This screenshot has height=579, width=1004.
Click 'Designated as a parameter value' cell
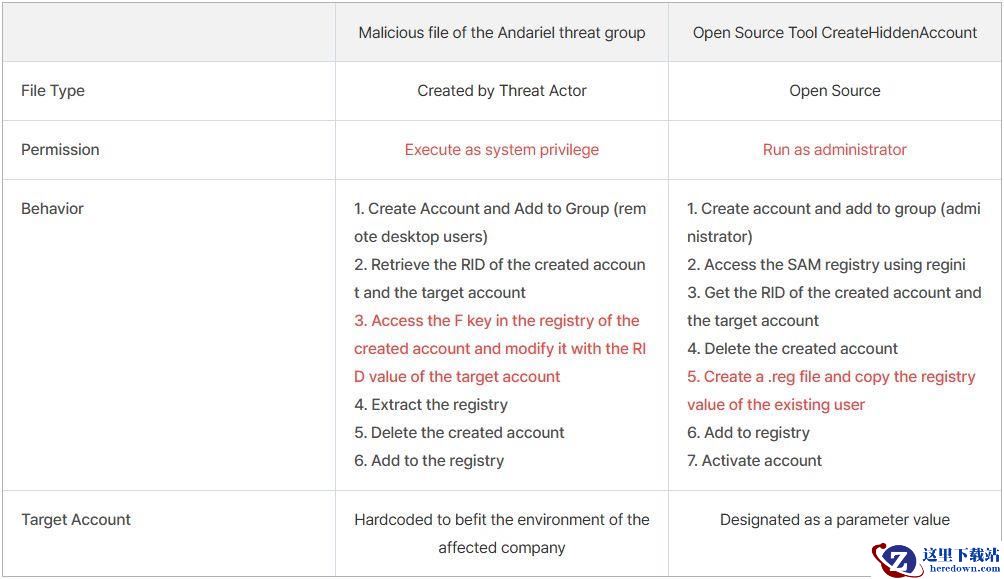coord(834,519)
